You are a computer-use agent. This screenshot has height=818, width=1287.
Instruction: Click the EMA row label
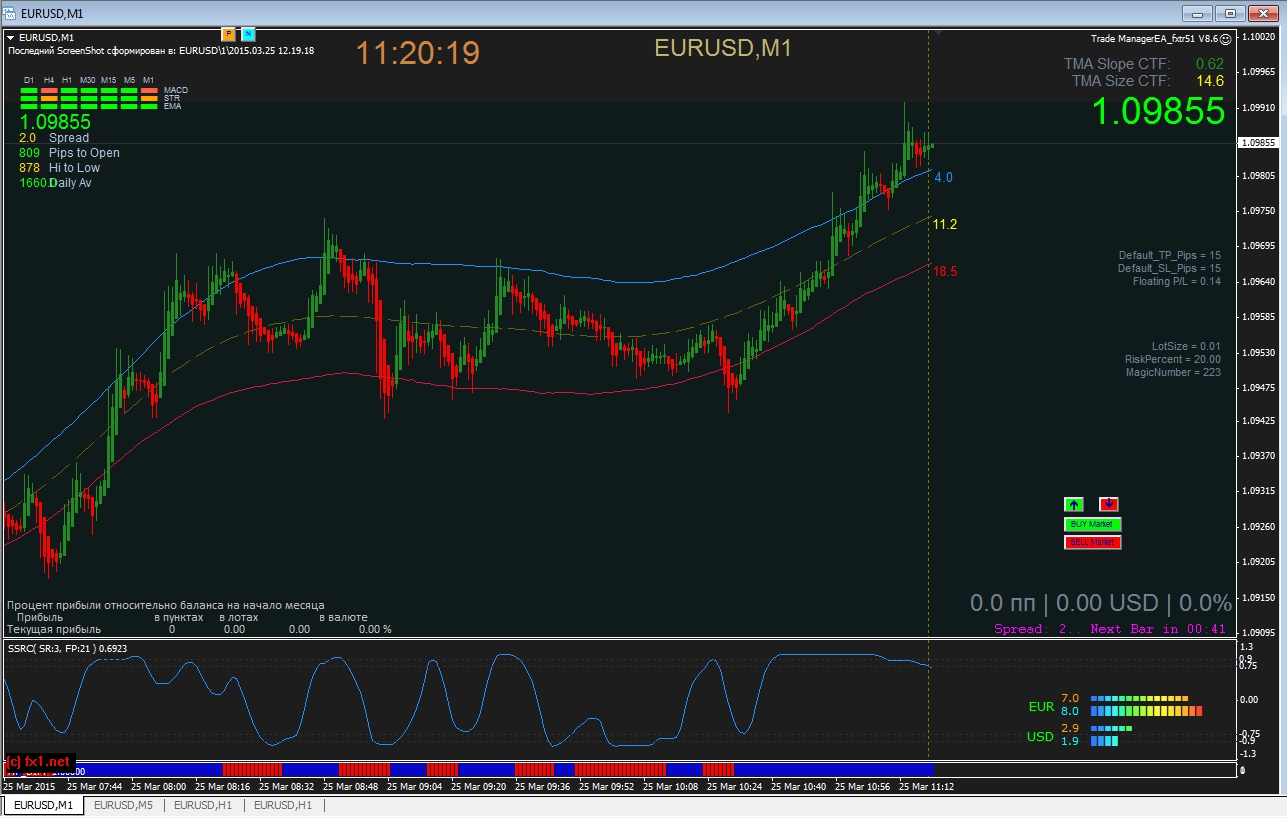pos(173,106)
